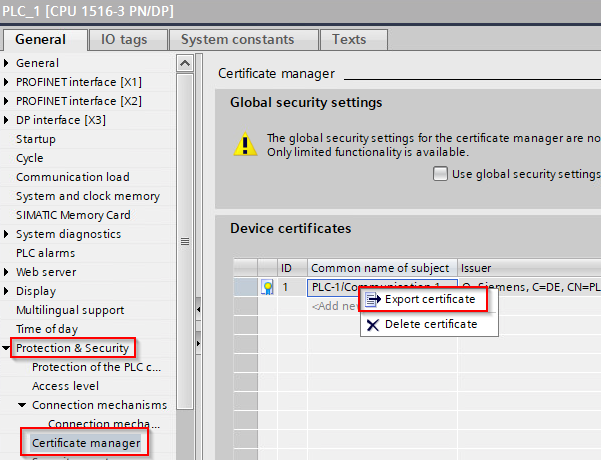Click the Export certificate arrow icon
The image size is (601, 460).
click(x=373, y=299)
